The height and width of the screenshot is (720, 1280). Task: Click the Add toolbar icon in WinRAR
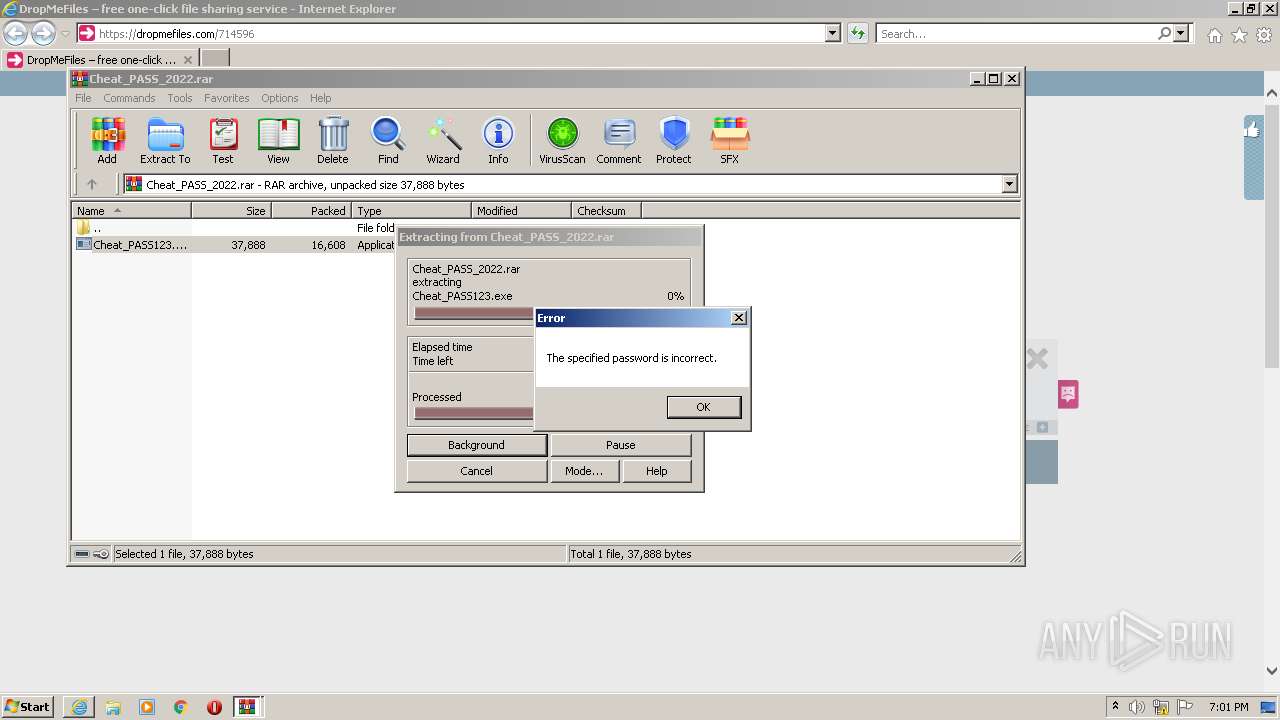[x=107, y=140]
